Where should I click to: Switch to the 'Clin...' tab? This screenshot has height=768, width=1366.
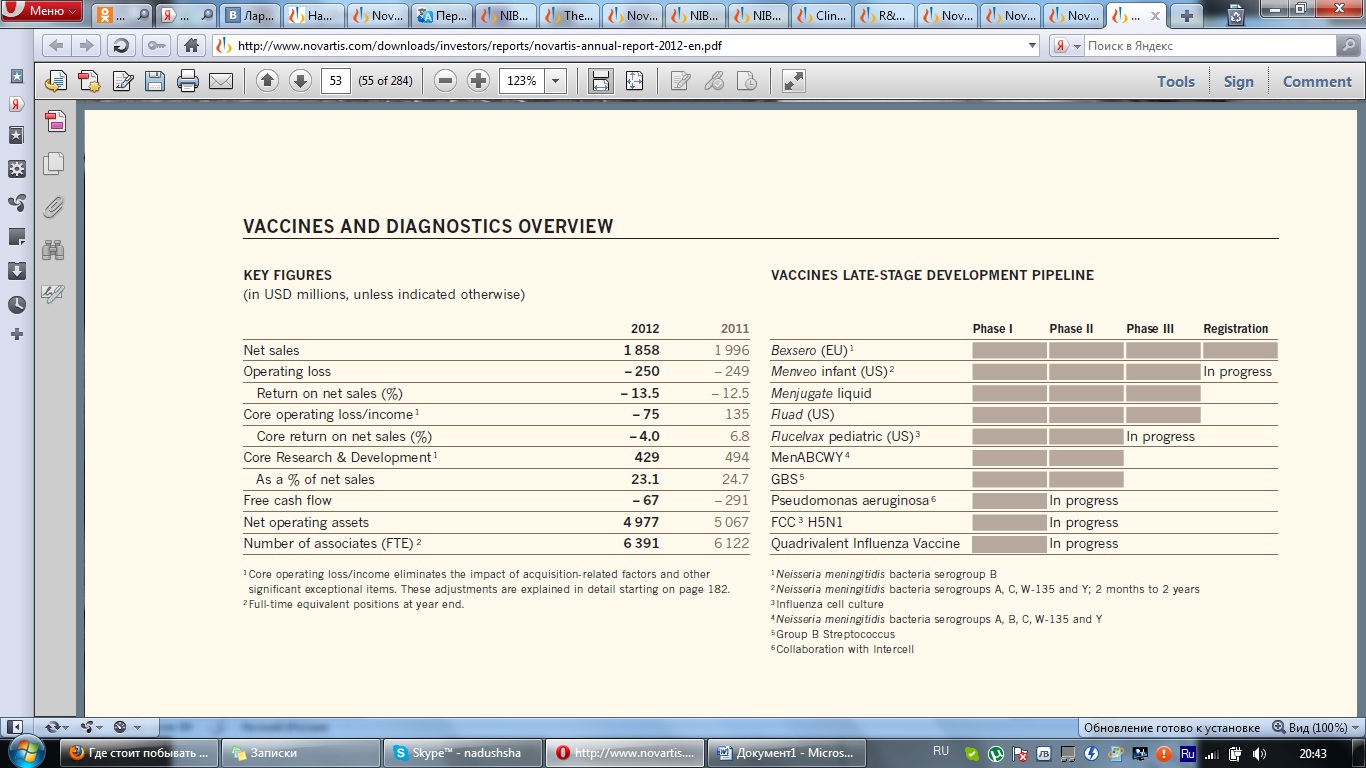click(x=819, y=15)
